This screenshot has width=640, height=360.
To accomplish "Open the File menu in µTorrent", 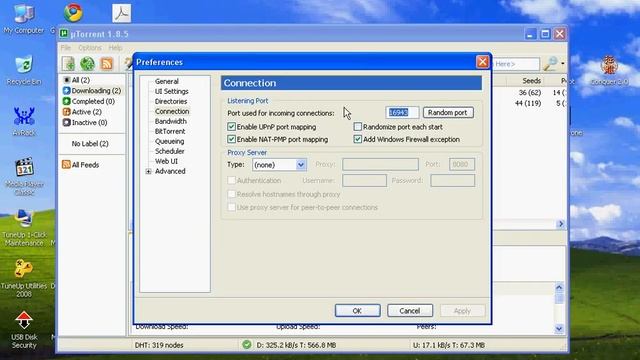I will (66, 48).
